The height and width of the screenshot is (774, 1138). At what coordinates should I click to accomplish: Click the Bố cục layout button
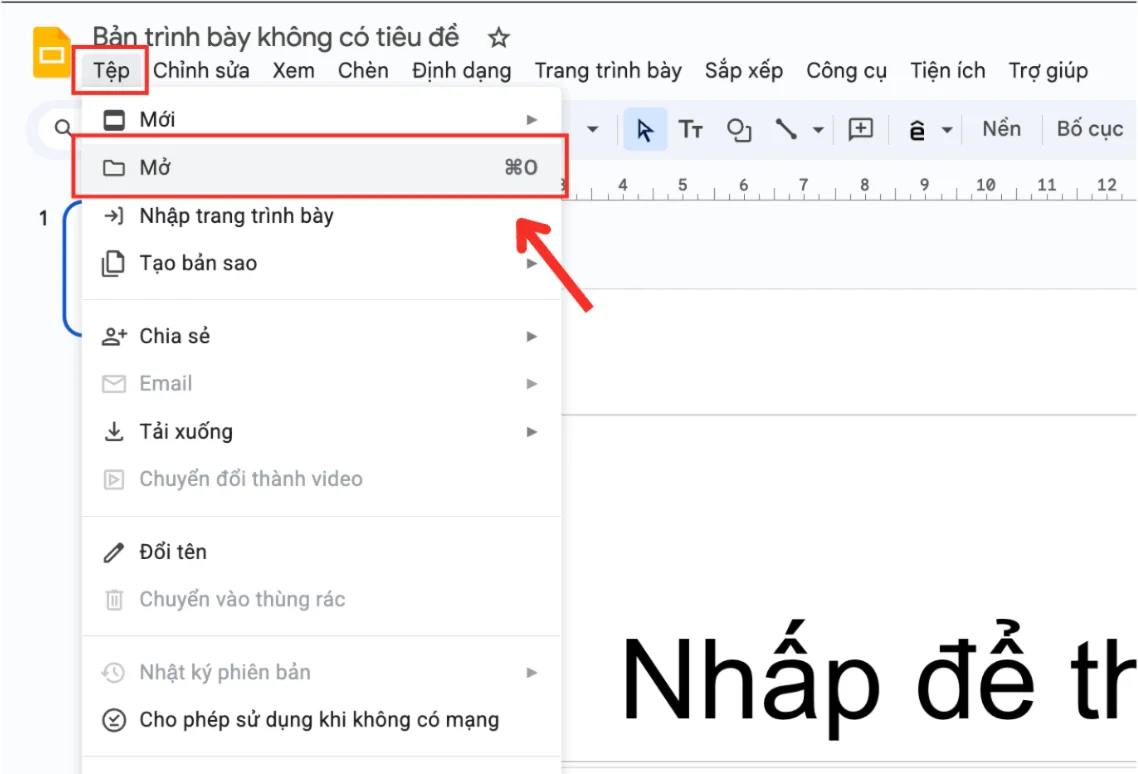click(1090, 129)
